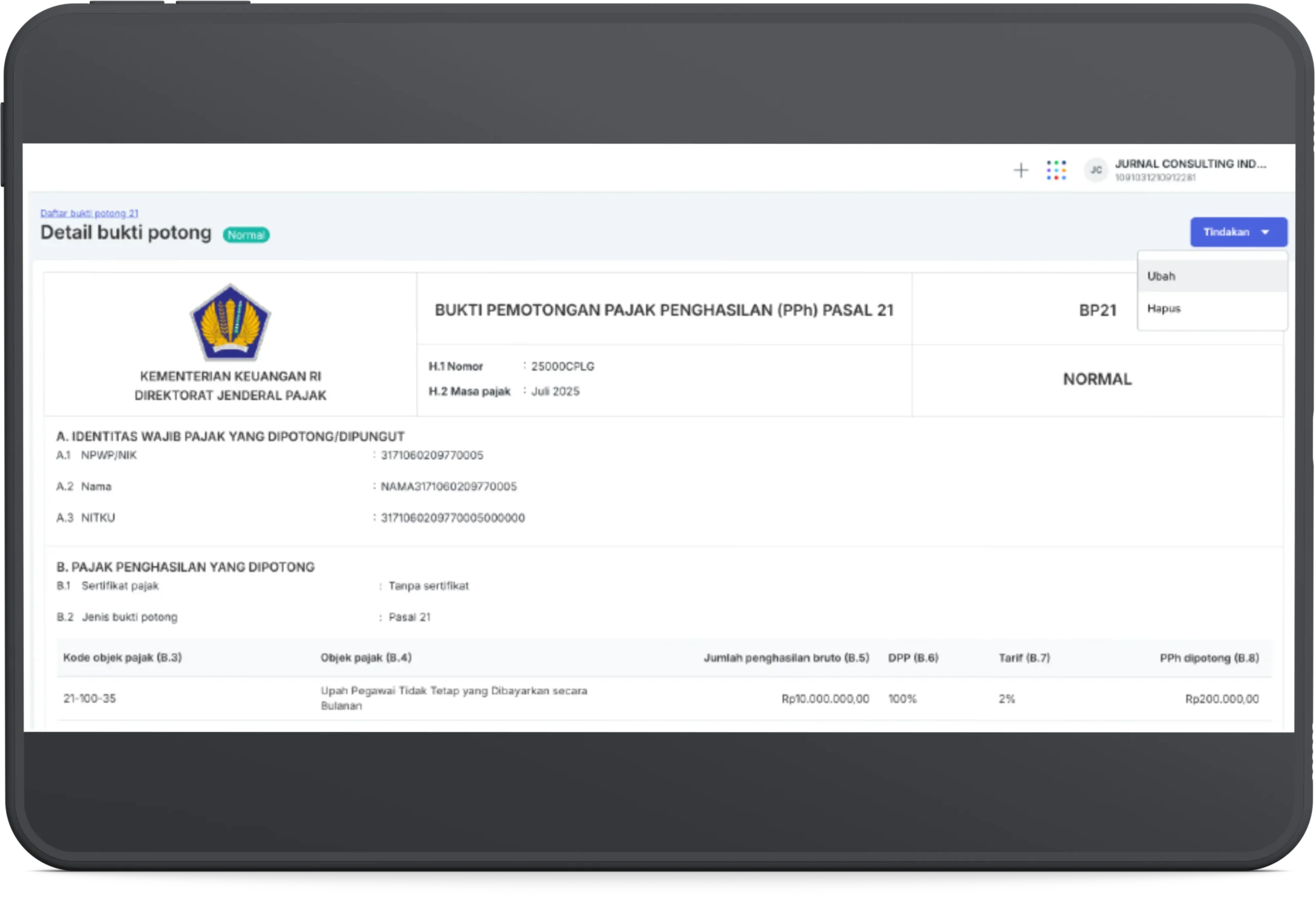Click the Objek pajak (B.4) column header
Screen dimensions: 1316x898
pyautogui.click(x=366, y=657)
